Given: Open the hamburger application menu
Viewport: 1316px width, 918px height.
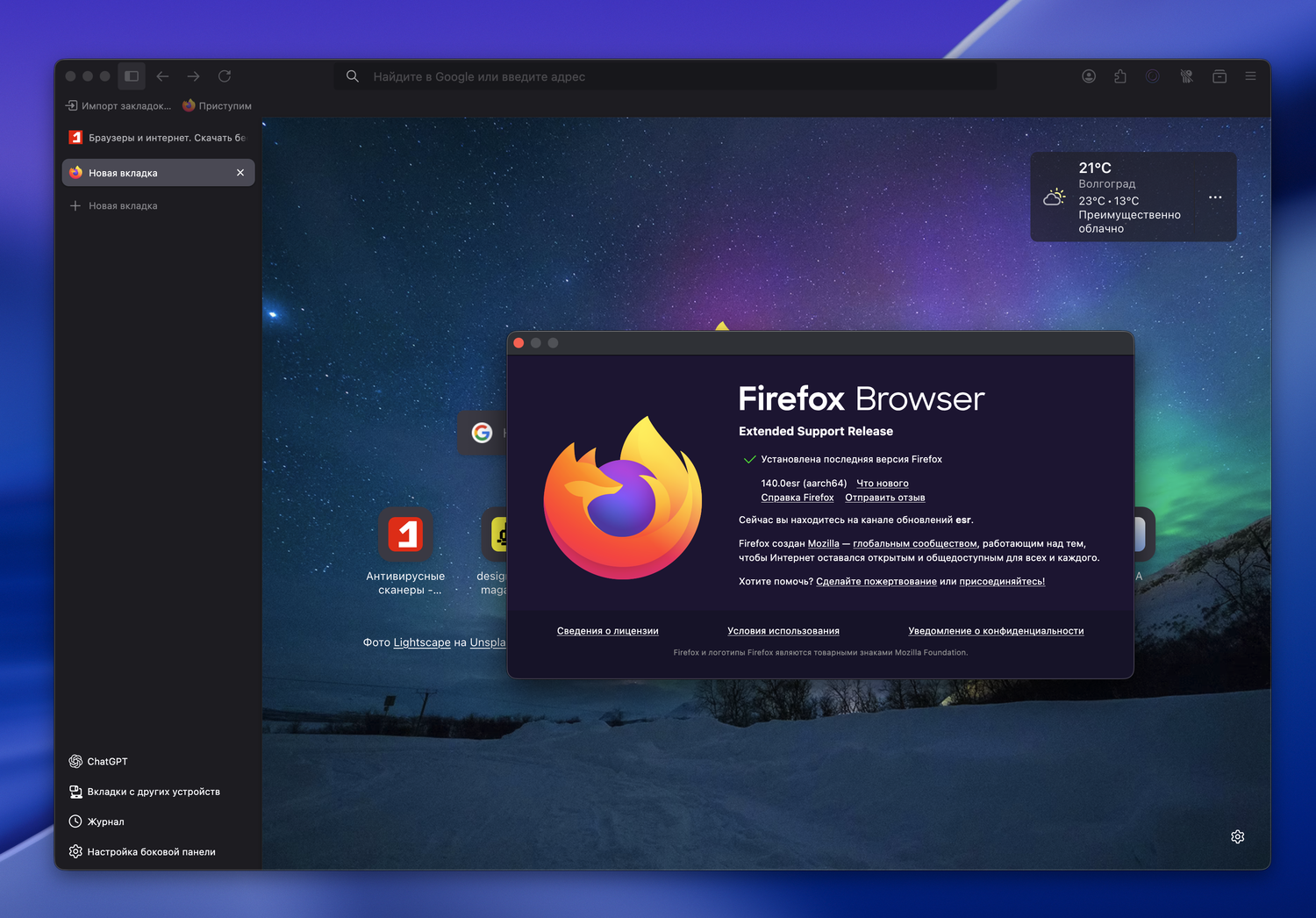Looking at the screenshot, I should pos(1251,76).
